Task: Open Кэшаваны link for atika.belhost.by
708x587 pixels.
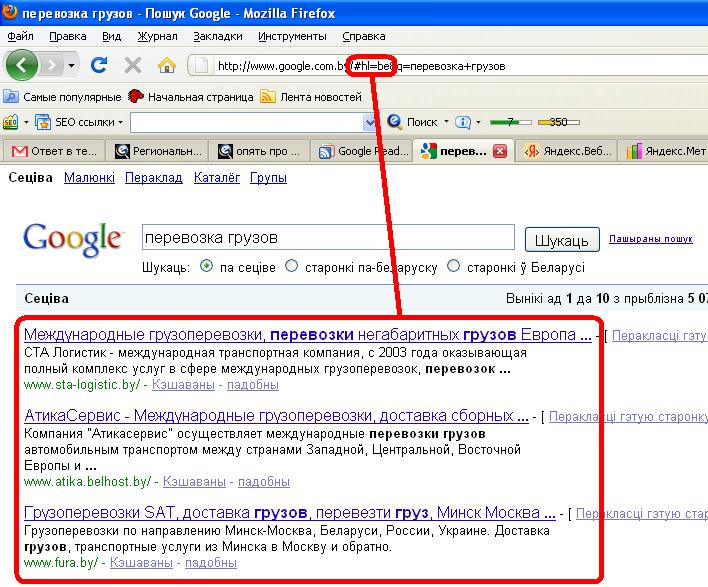Action: [x=194, y=482]
